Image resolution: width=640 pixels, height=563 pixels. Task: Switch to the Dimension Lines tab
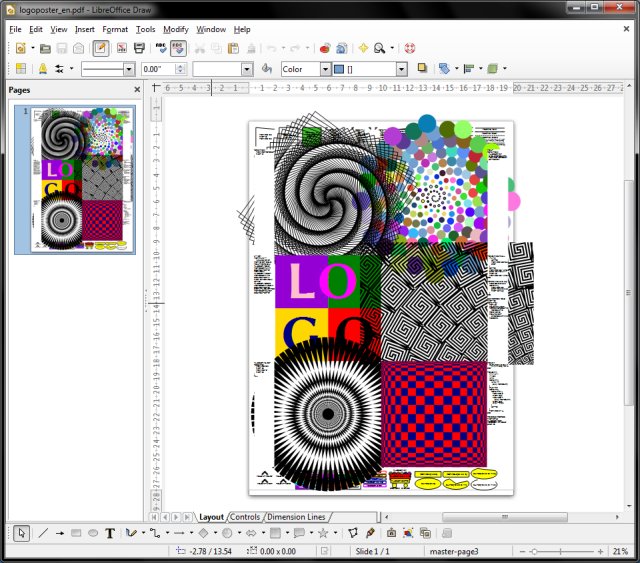tap(295, 517)
